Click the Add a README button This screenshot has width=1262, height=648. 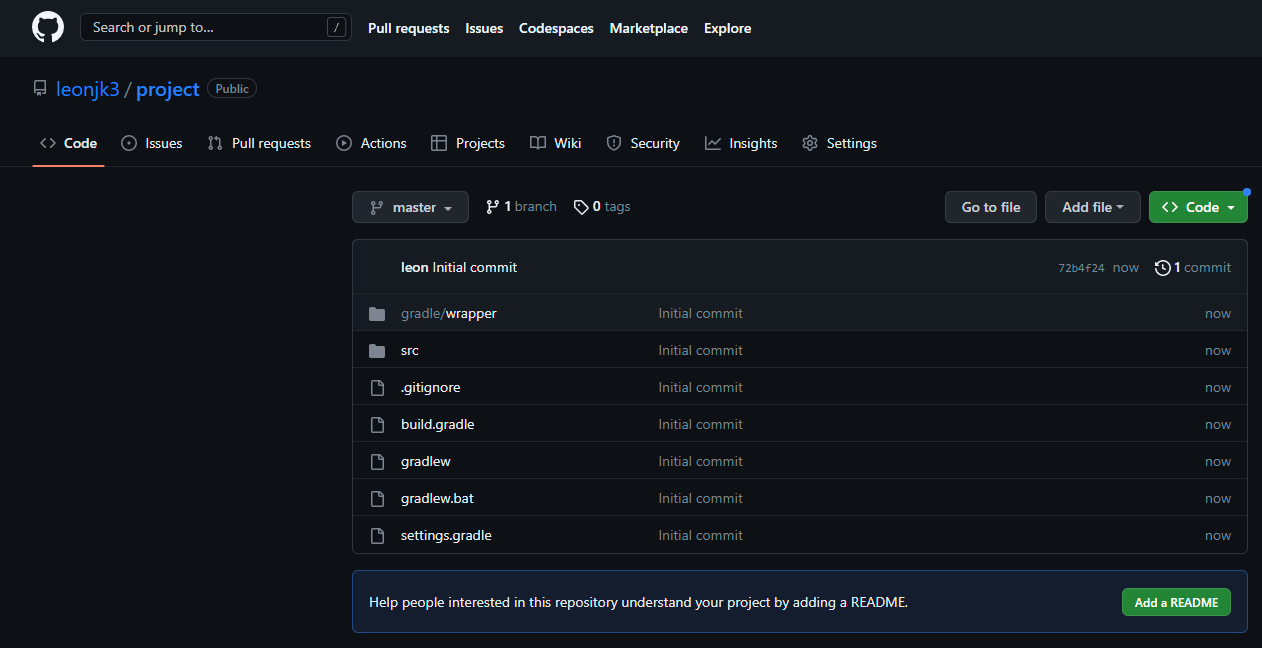coord(1176,602)
